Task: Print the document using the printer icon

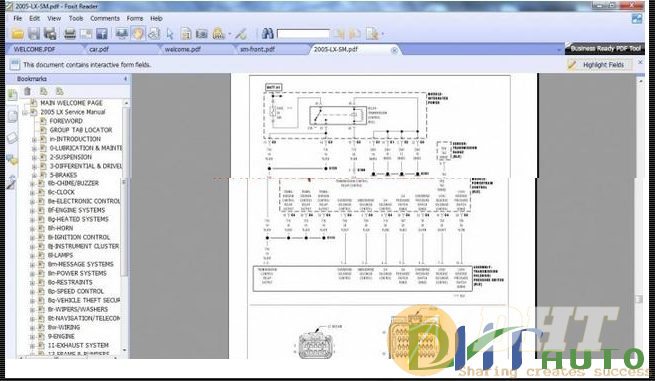Action: point(70,34)
